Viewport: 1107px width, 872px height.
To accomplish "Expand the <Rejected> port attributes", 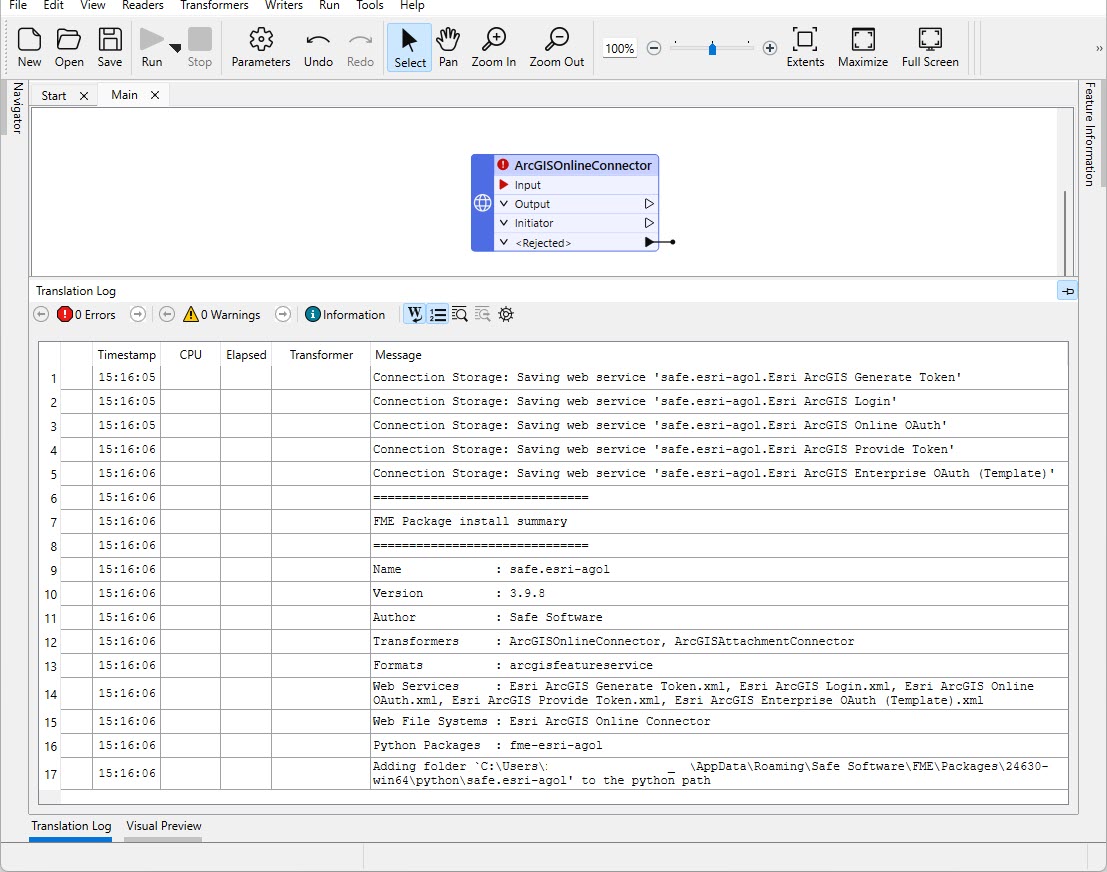I will [x=504, y=242].
